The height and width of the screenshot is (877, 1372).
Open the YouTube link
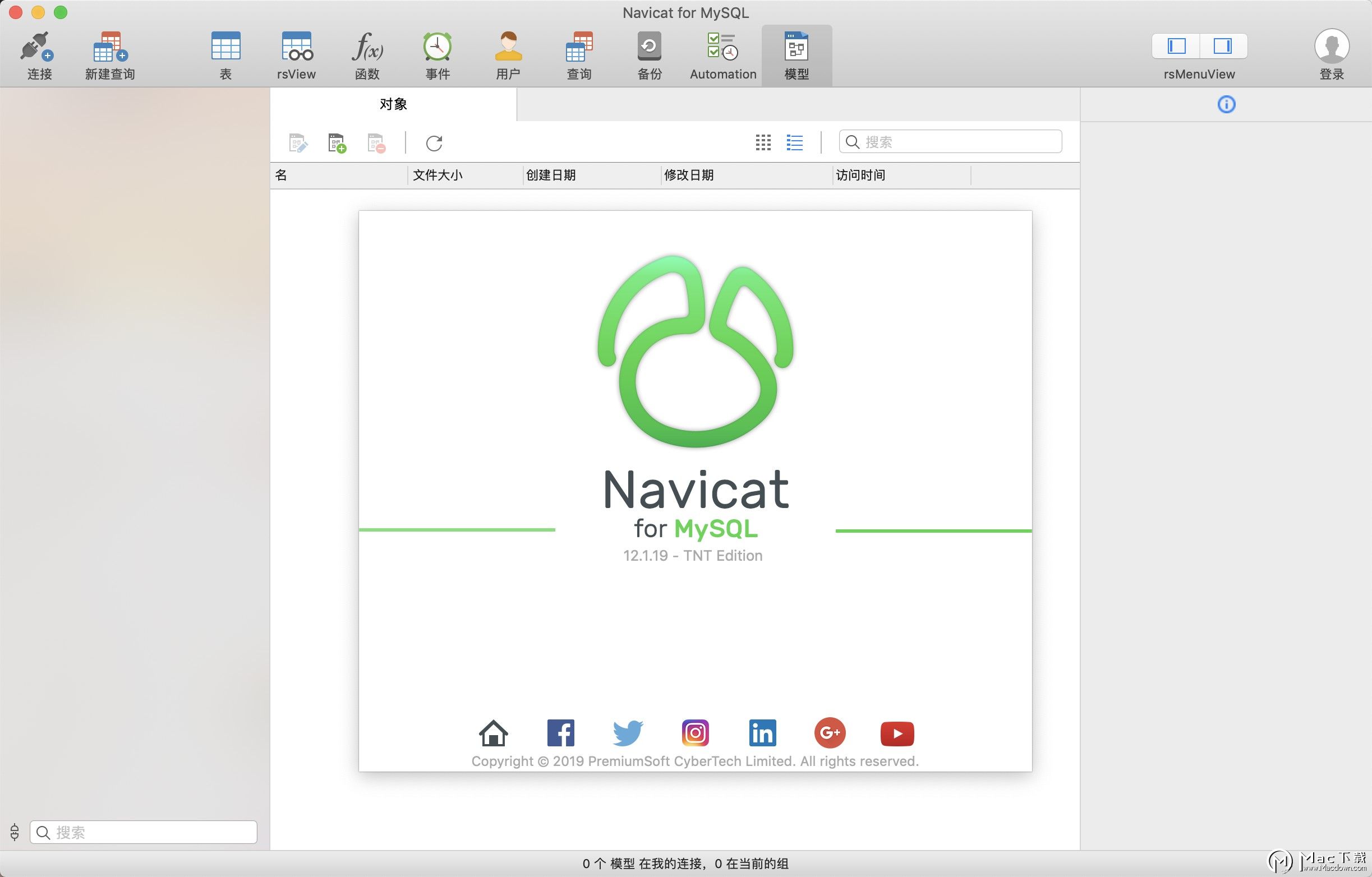897,733
